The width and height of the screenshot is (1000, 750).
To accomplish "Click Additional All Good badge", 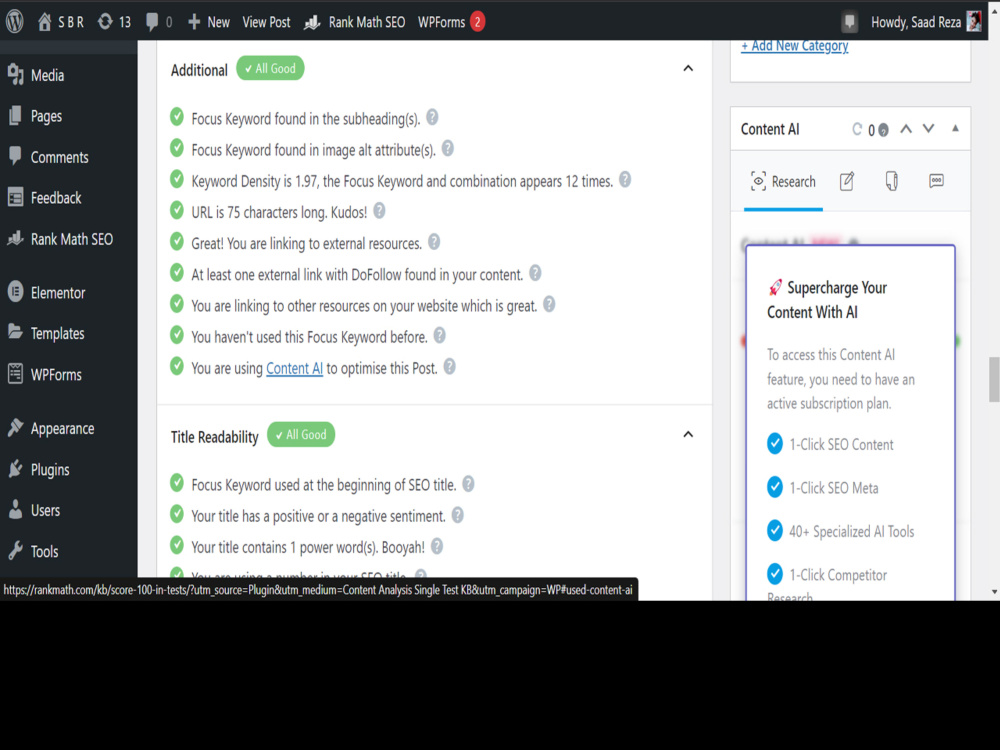I will 270,68.
